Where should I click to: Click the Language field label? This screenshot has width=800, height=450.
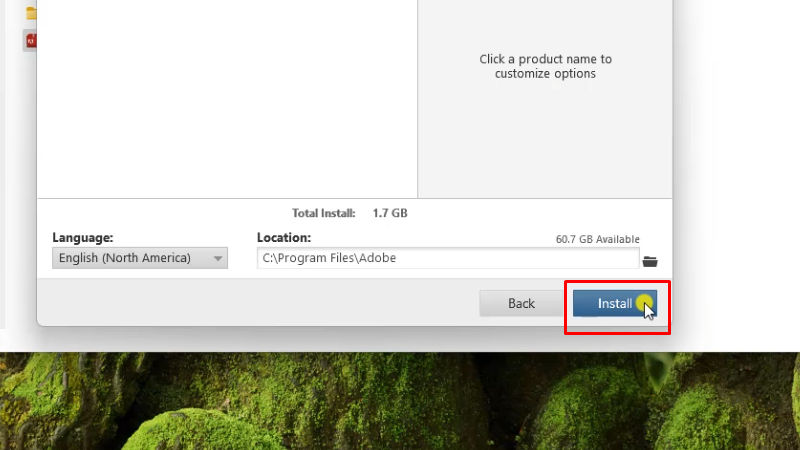[83, 238]
